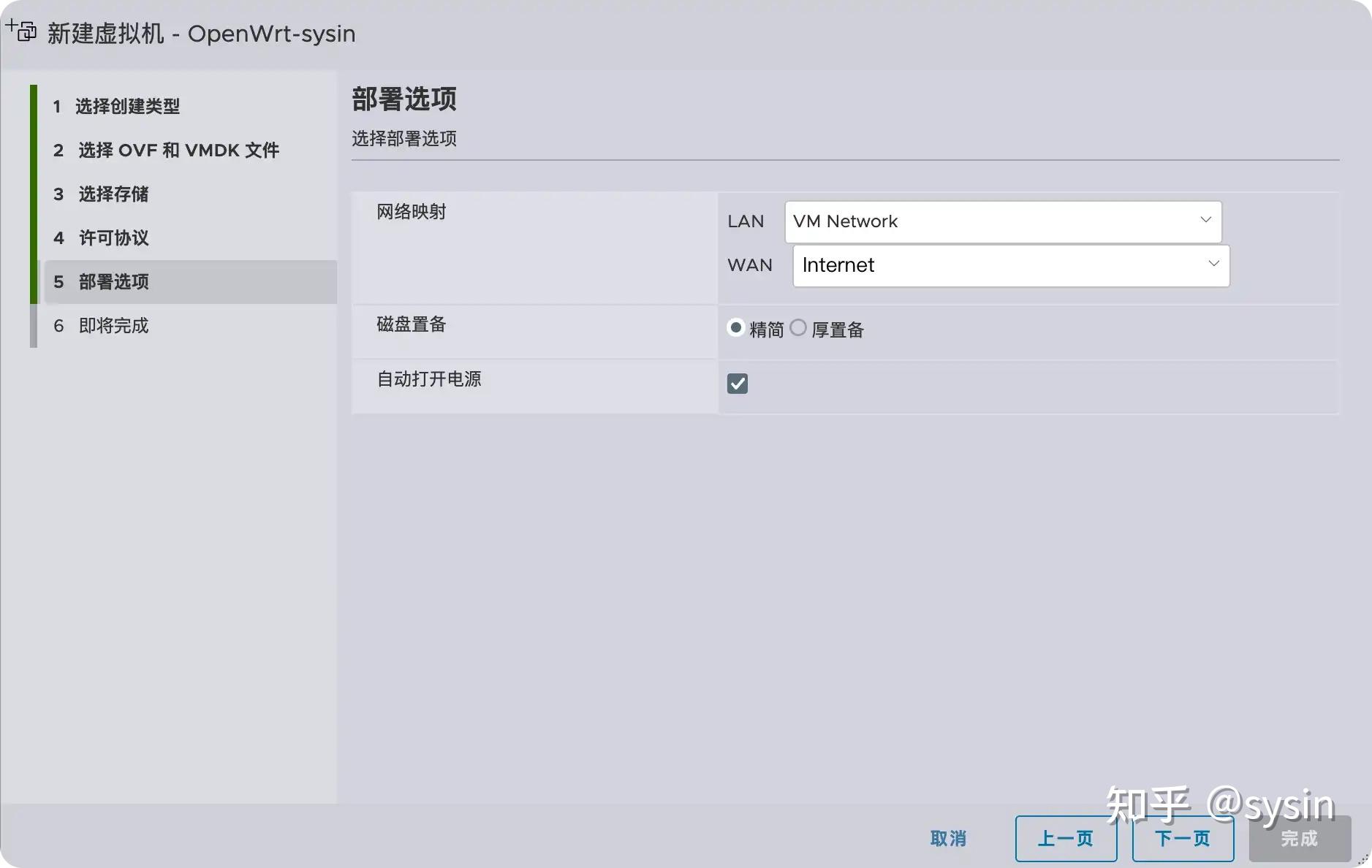Click the Internet combo box field

tap(950, 264)
